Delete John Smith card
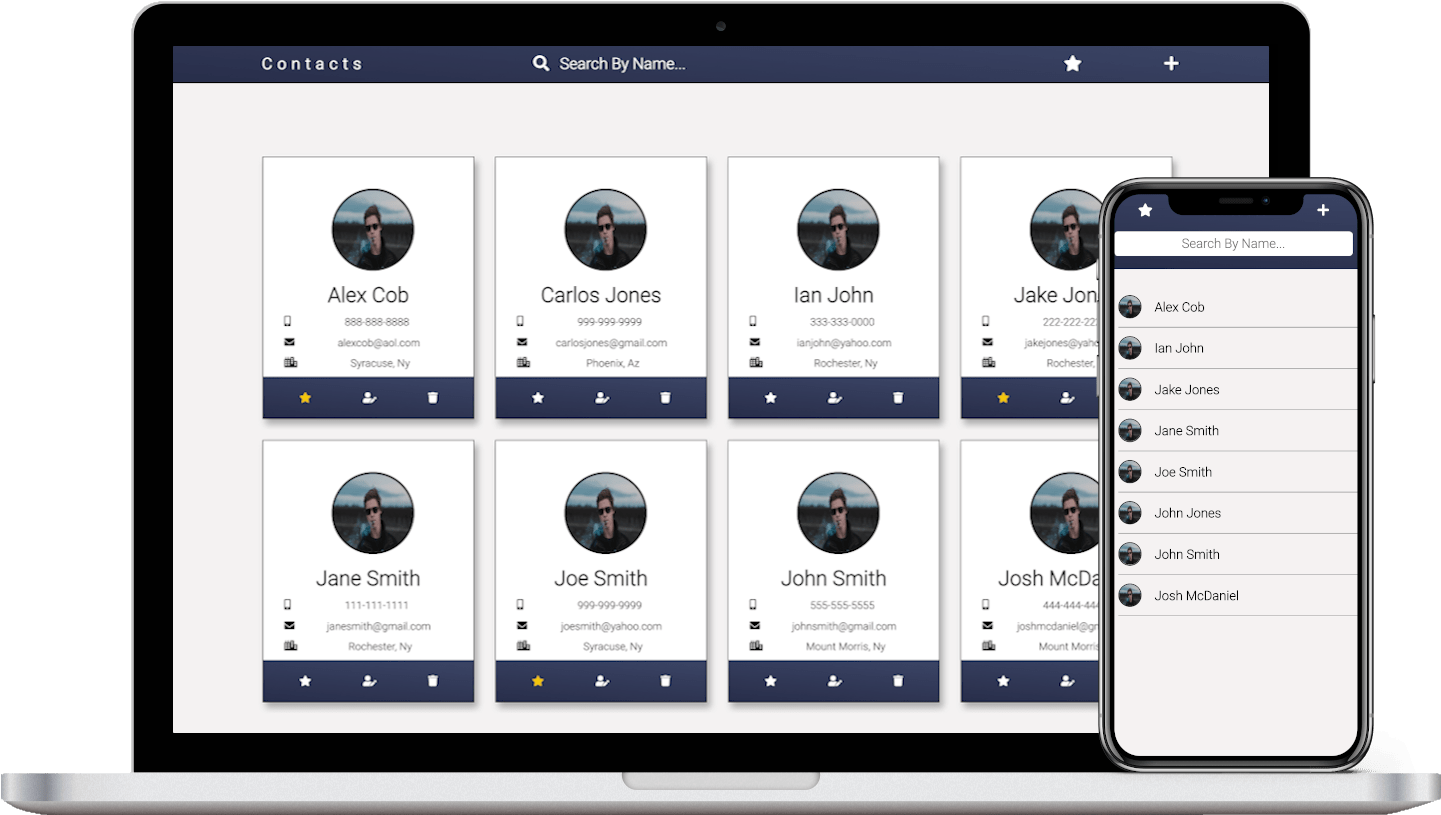Screen dimensions: 1441x815 [898, 681]
